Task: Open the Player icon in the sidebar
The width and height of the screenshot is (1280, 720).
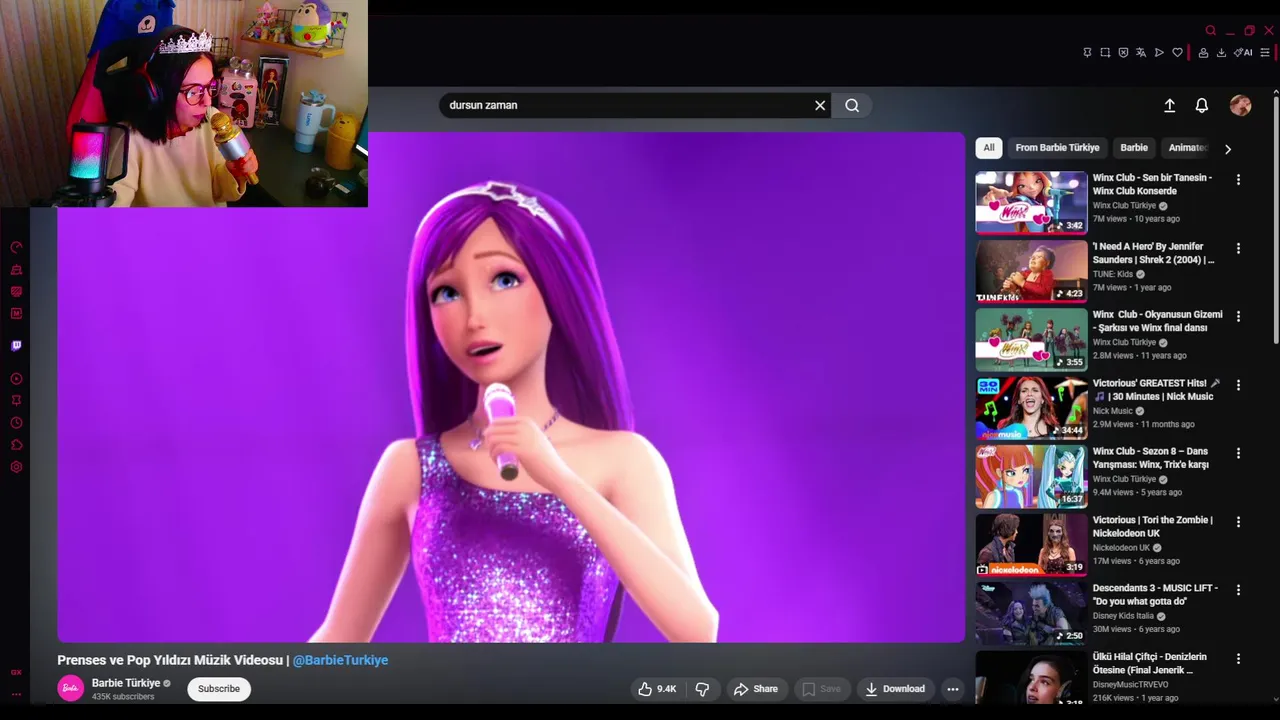Action: tap(16, 379)
